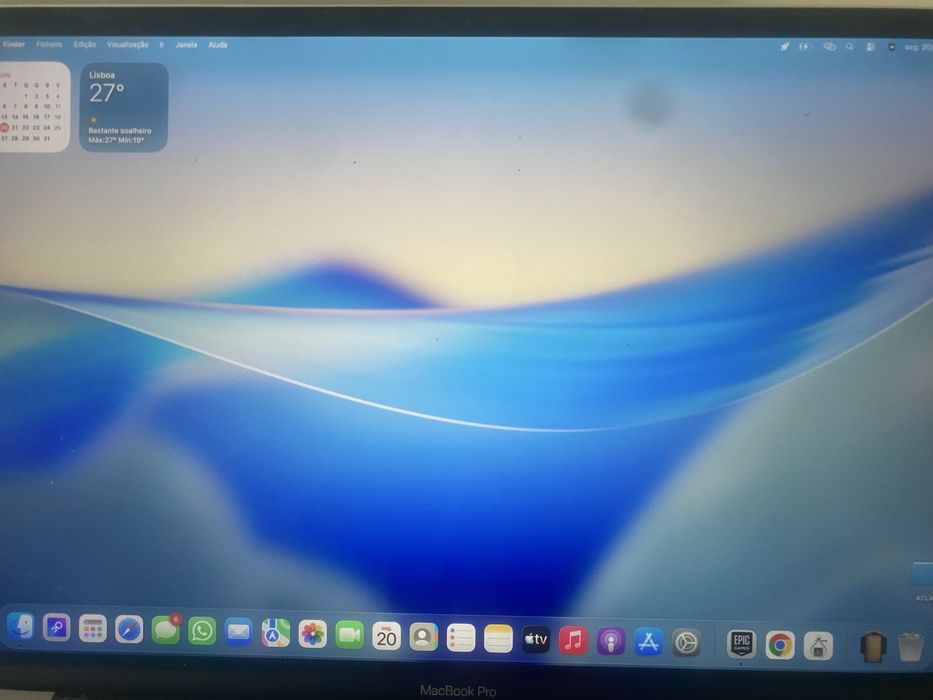
Task: Open System Settings gear icon
Action: [686, 643]
